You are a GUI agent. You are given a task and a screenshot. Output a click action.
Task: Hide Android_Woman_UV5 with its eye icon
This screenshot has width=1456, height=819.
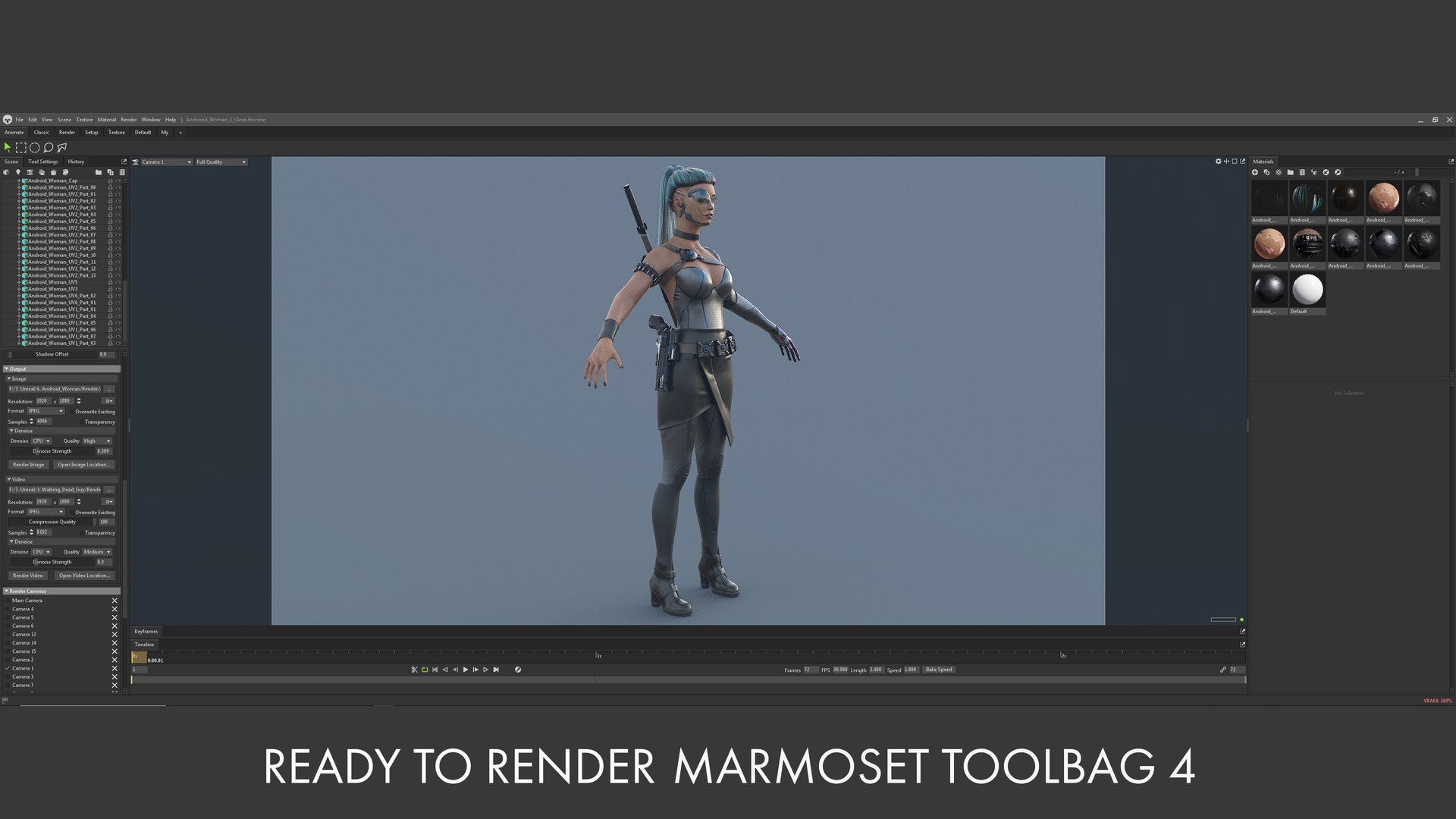[x=118, y=282]
